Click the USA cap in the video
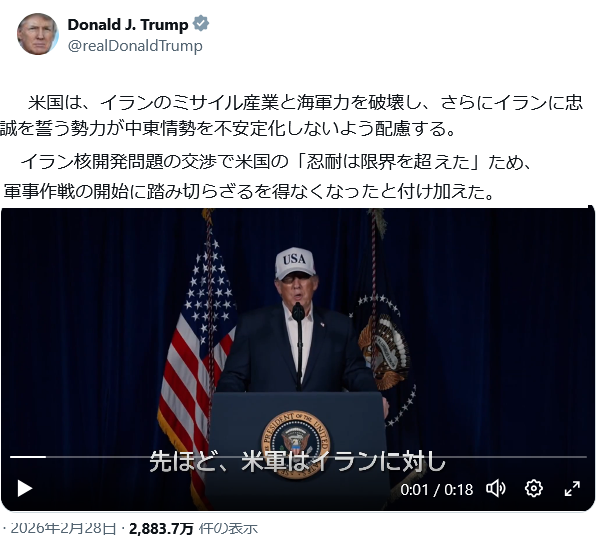The height and width of the screenshot is (541, 603). 295,263
